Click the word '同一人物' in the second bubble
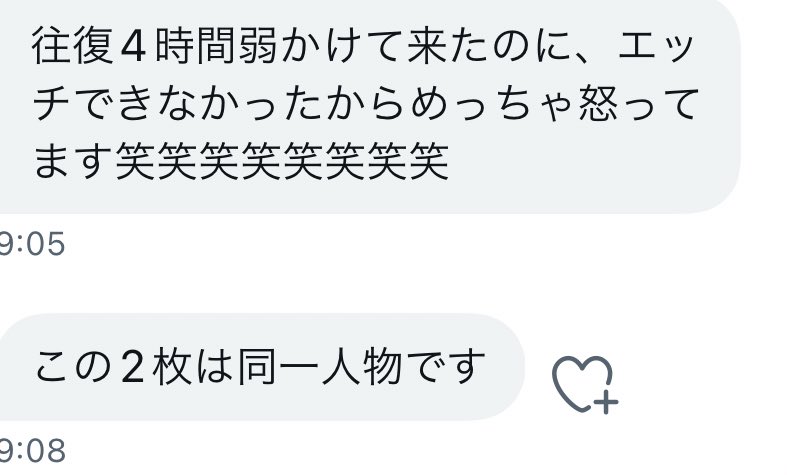Image resolution: width=787 pixels, height=475 pixels. click(x=320, y=367)
